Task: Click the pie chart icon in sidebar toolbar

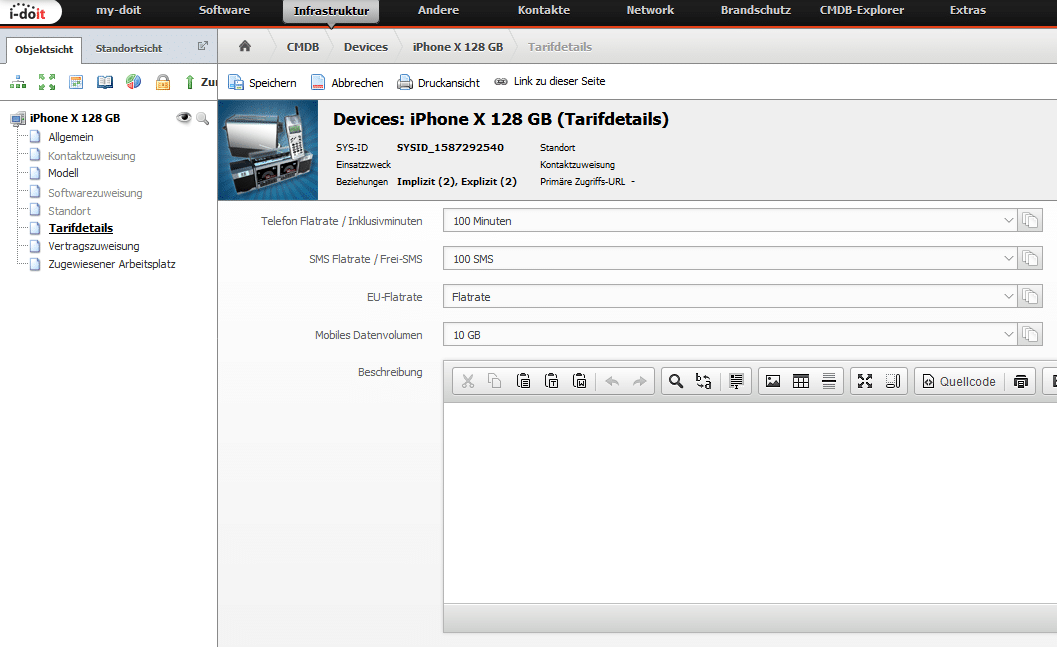Action: [133, 82]
